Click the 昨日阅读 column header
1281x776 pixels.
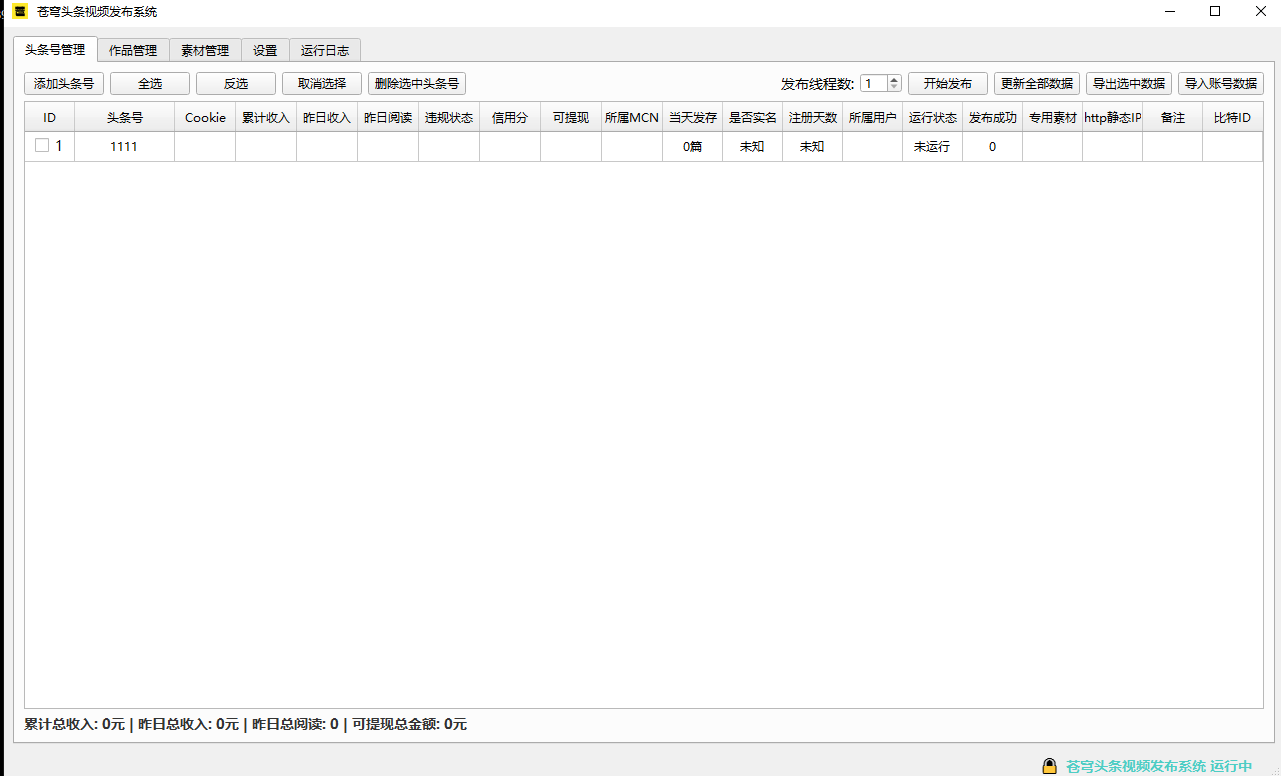coord(388,117)
